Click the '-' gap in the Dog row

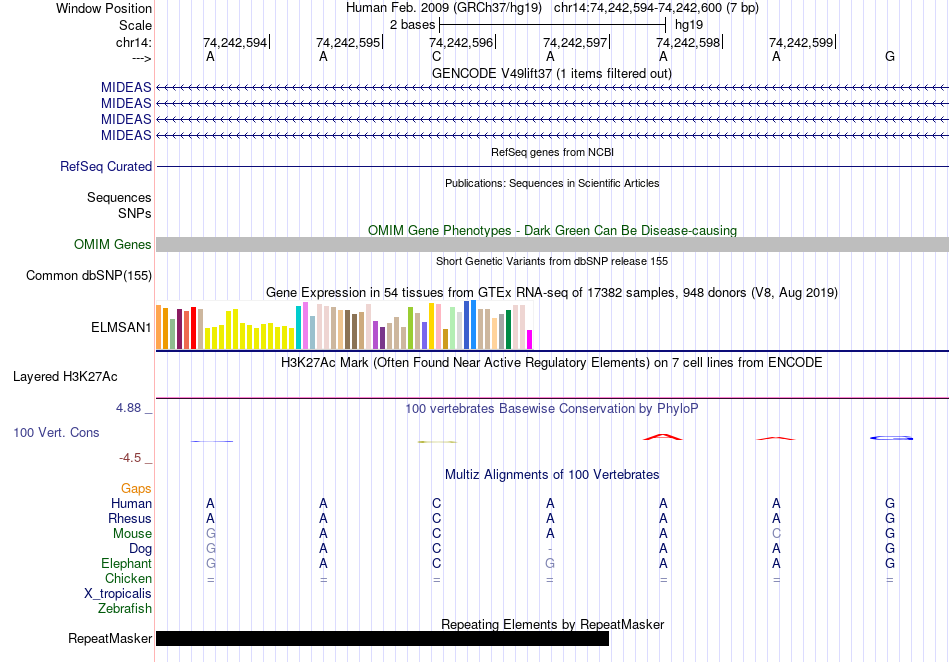click(x=550, y=549)
